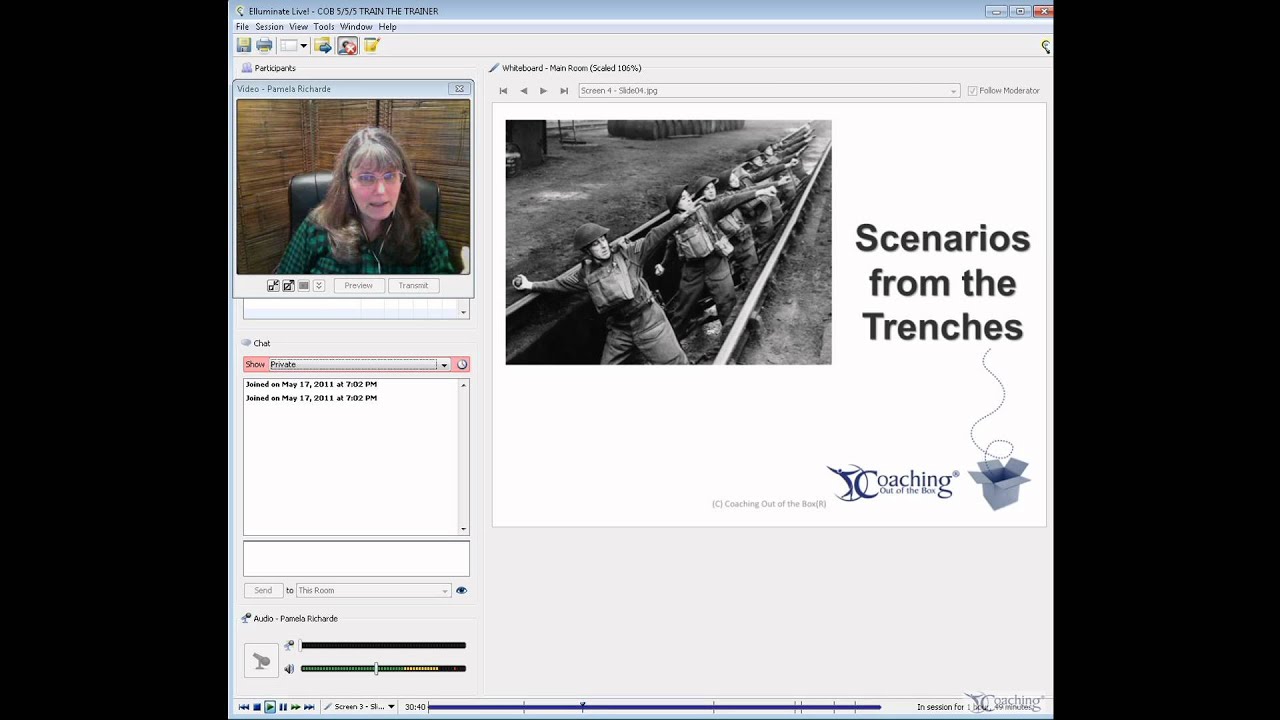Click the small microphone level icon
This screenshot has width=1280, height=720.
[289, 646]
